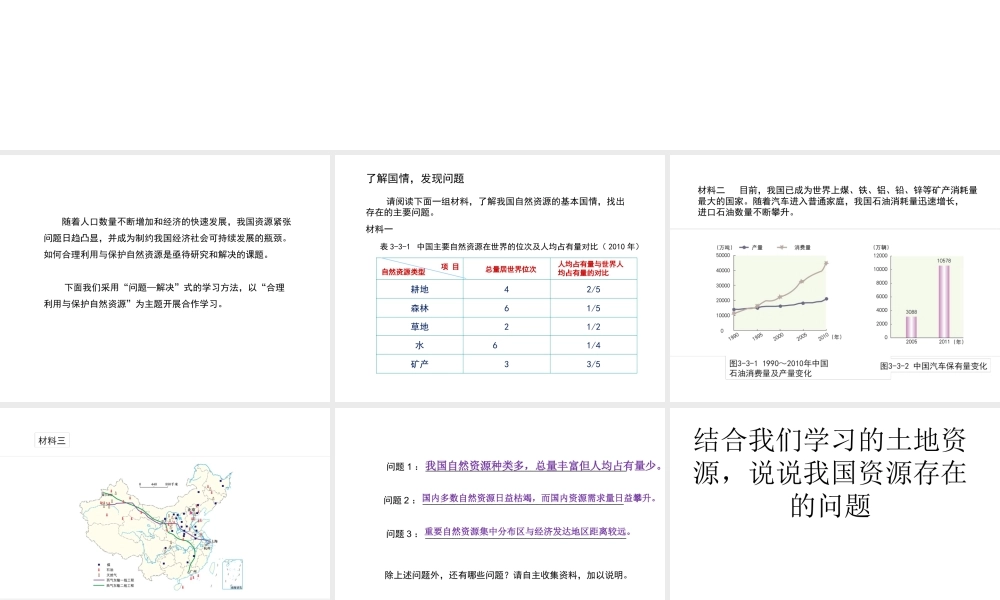Click the 问题 1 label
The width and height of the screenshot is (1000, 600).
point(402,467)
